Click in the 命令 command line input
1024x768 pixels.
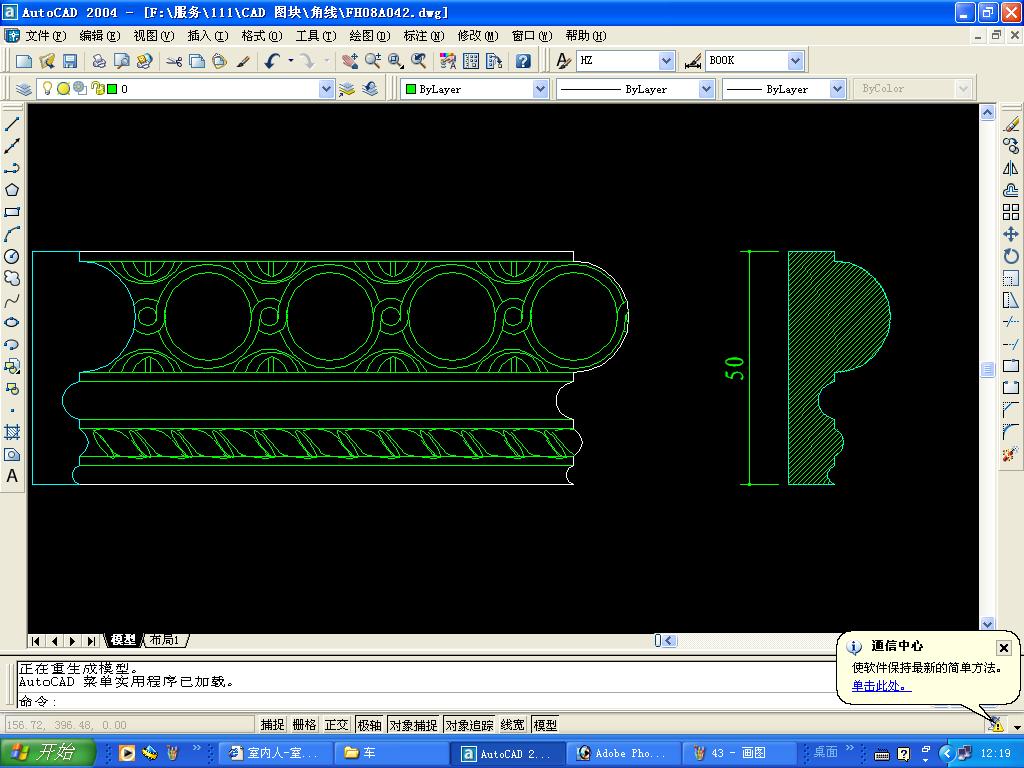(x=424, y=701)
